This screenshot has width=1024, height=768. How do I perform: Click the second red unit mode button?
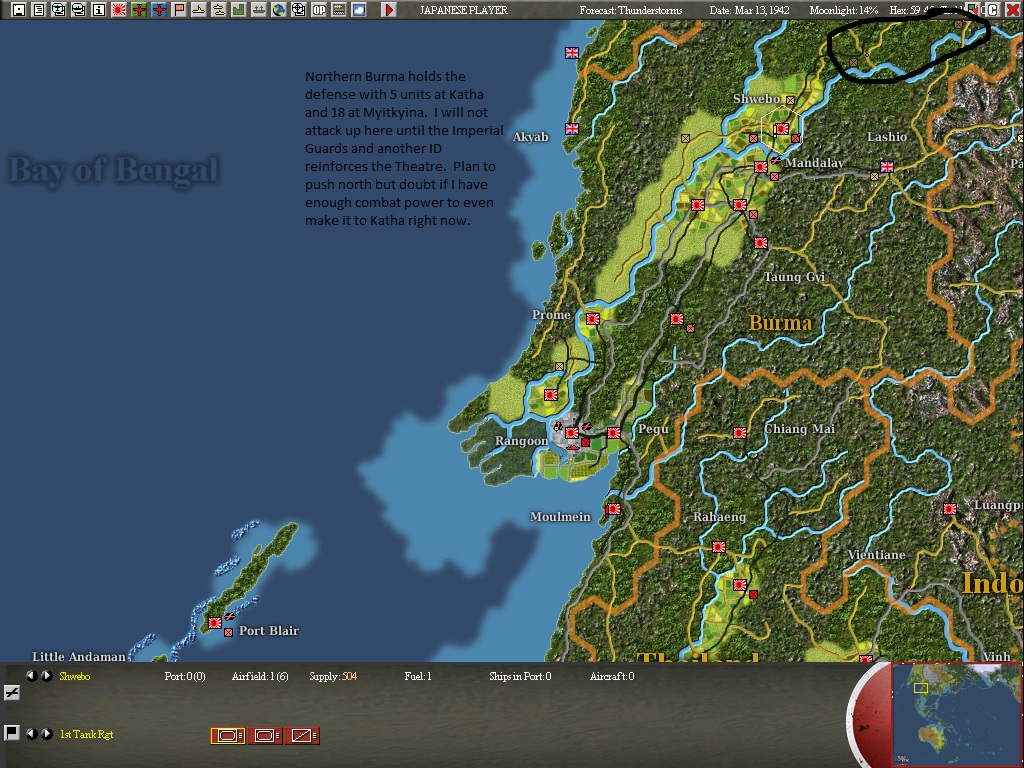264,735
